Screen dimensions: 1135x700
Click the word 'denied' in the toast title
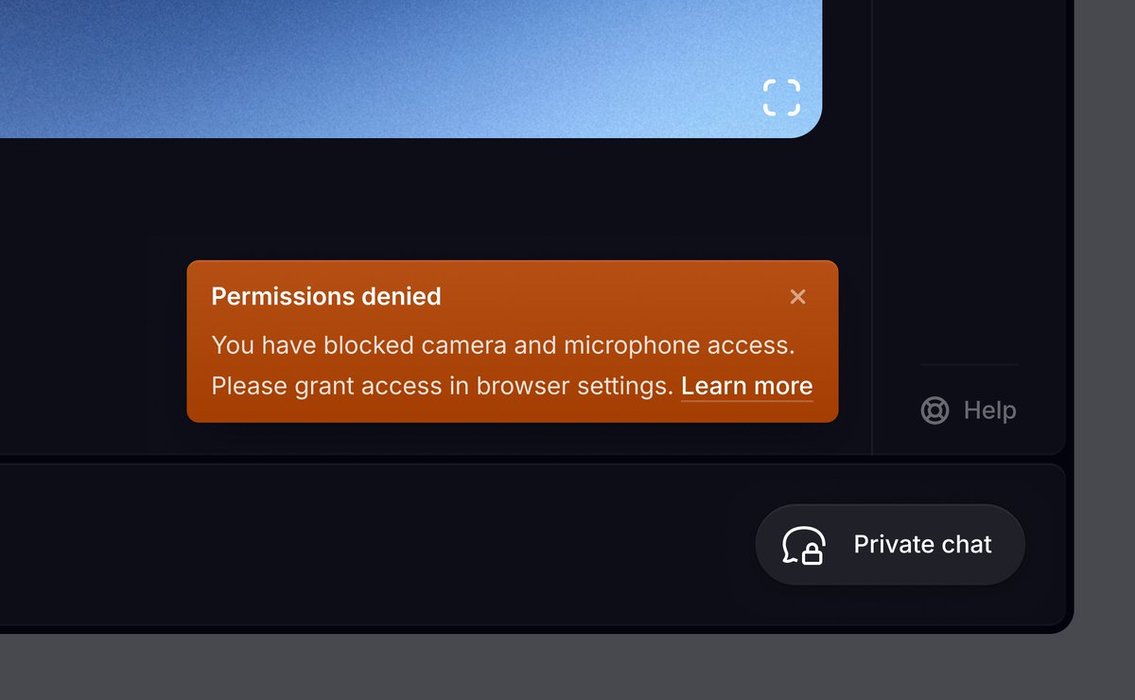(401, 296)
